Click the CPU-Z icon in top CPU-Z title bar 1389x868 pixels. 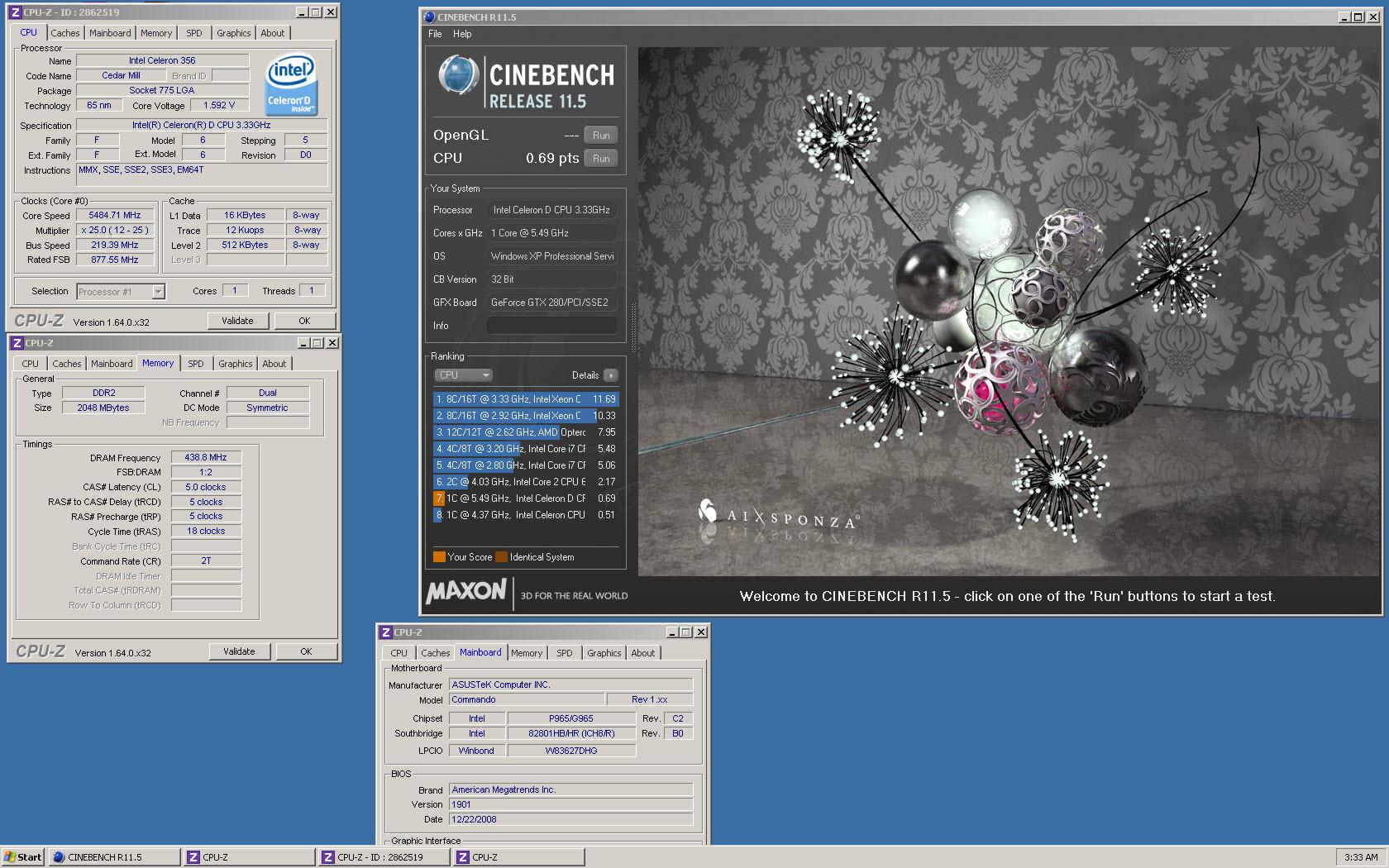[x=16, y=12]
